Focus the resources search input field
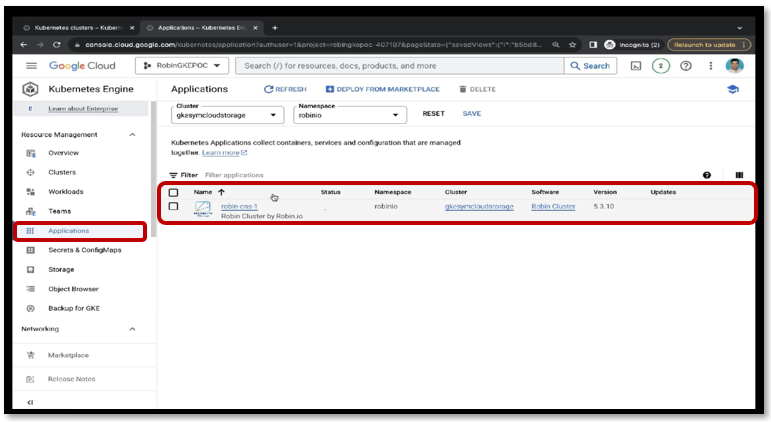 399,66
